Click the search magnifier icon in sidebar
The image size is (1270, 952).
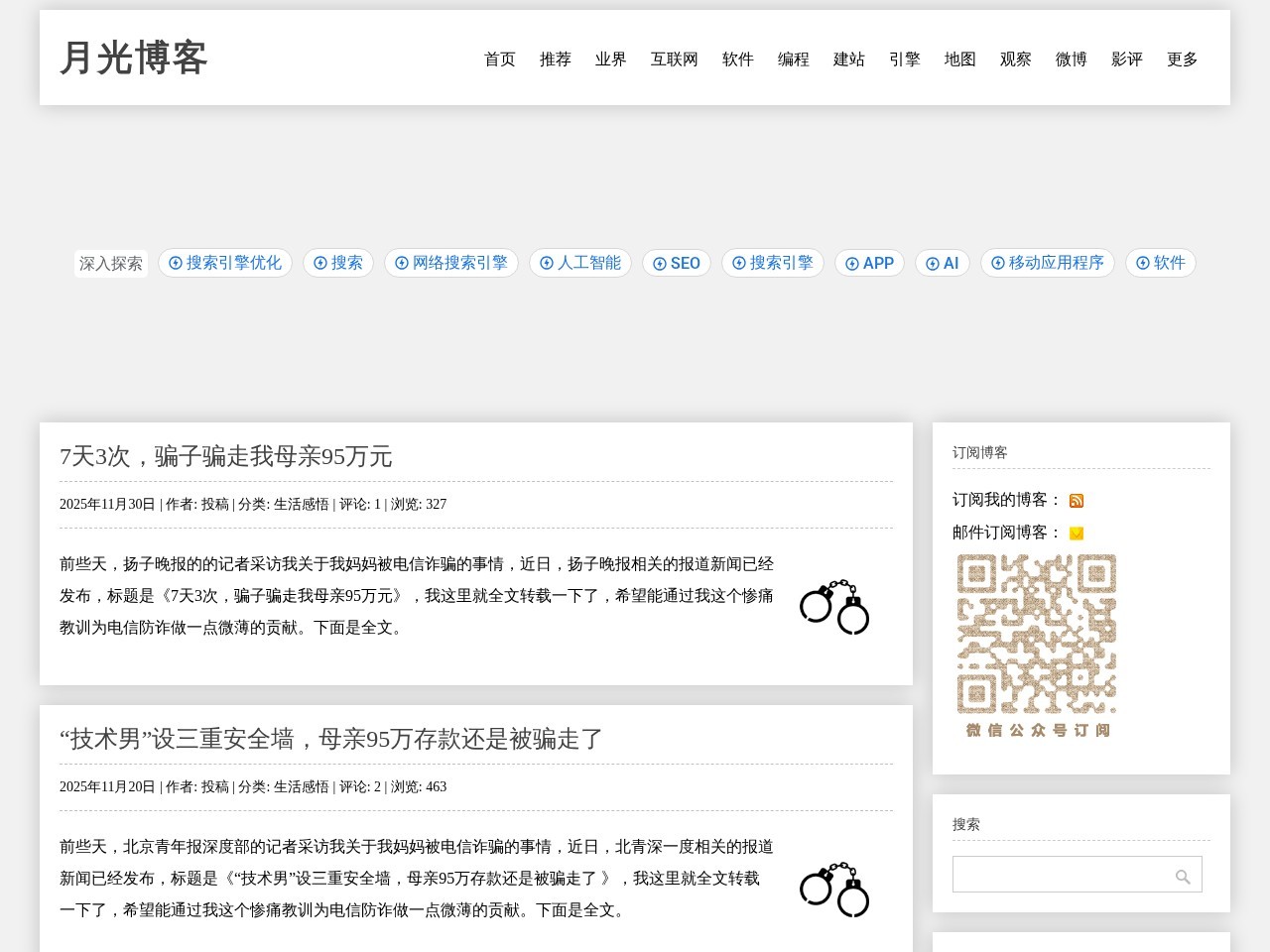pyautogui.click(x=1183, y=877)
